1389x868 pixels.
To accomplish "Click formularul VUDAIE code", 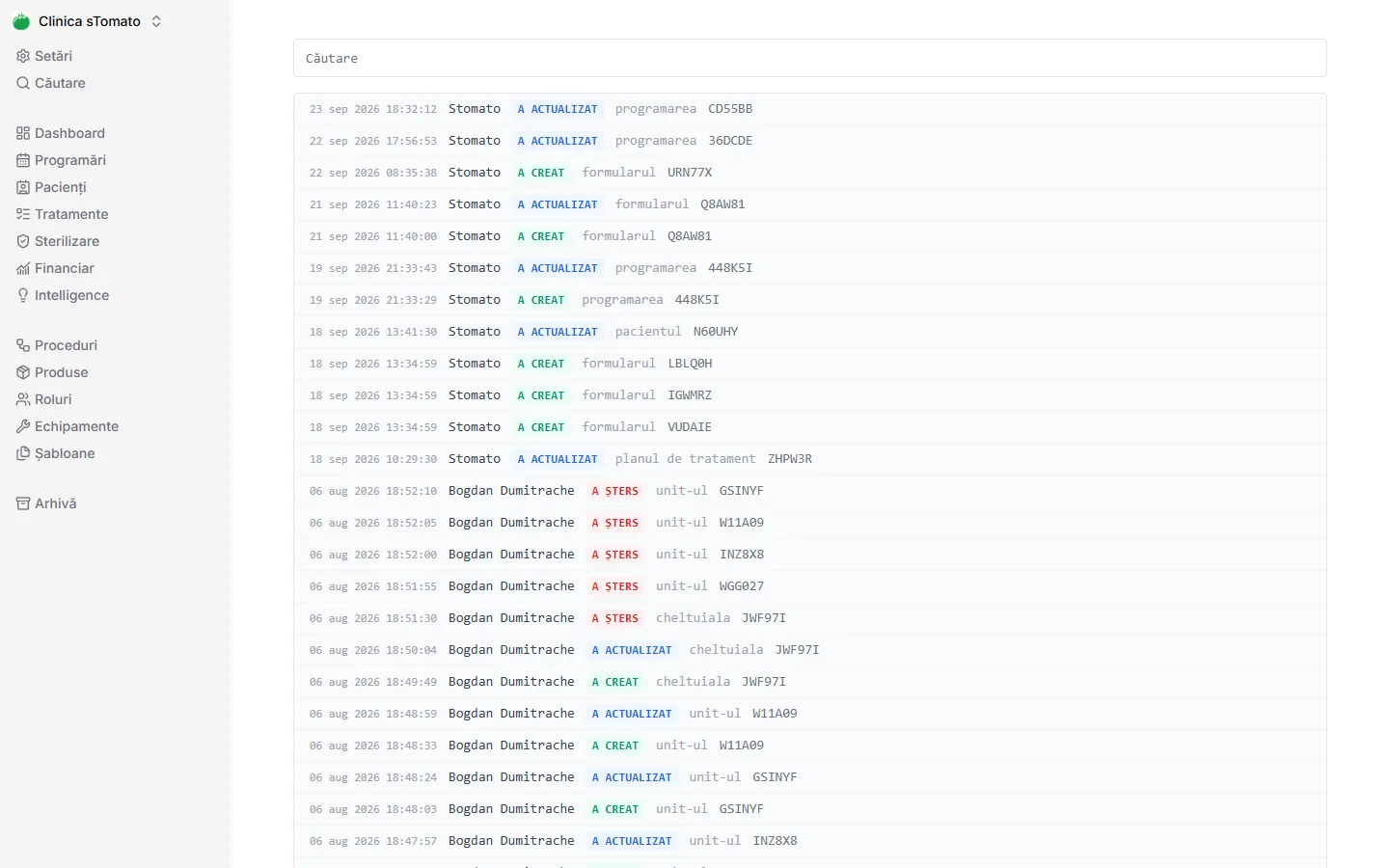I will 690,427.
